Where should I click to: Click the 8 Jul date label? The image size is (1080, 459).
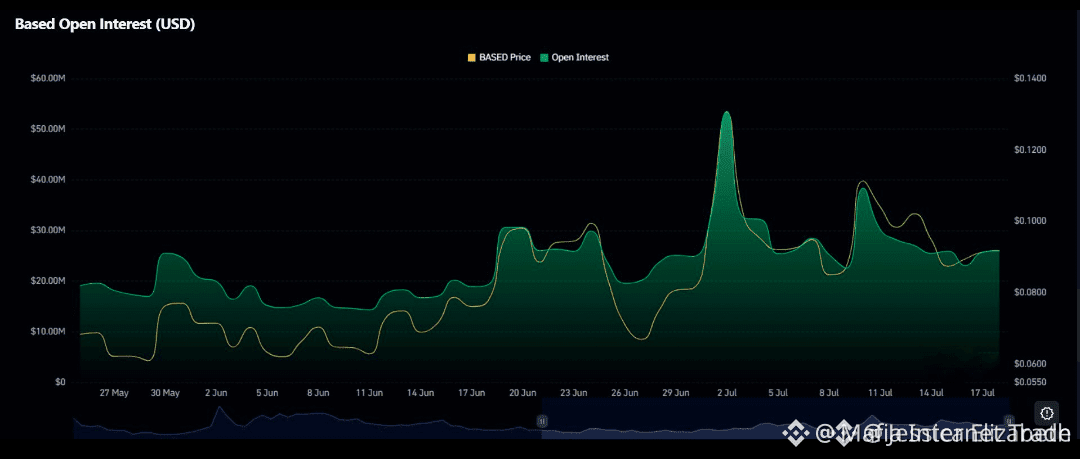(x=829, y=393)
